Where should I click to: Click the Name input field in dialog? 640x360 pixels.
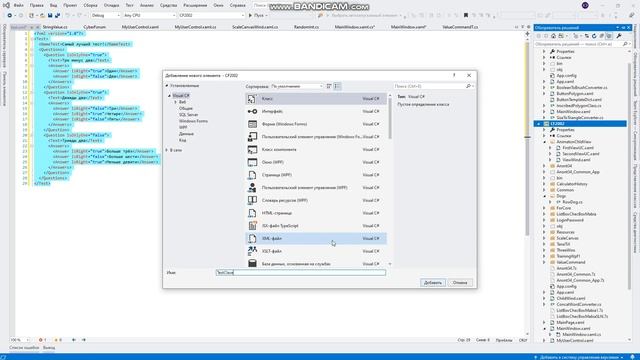pos(300,272)
